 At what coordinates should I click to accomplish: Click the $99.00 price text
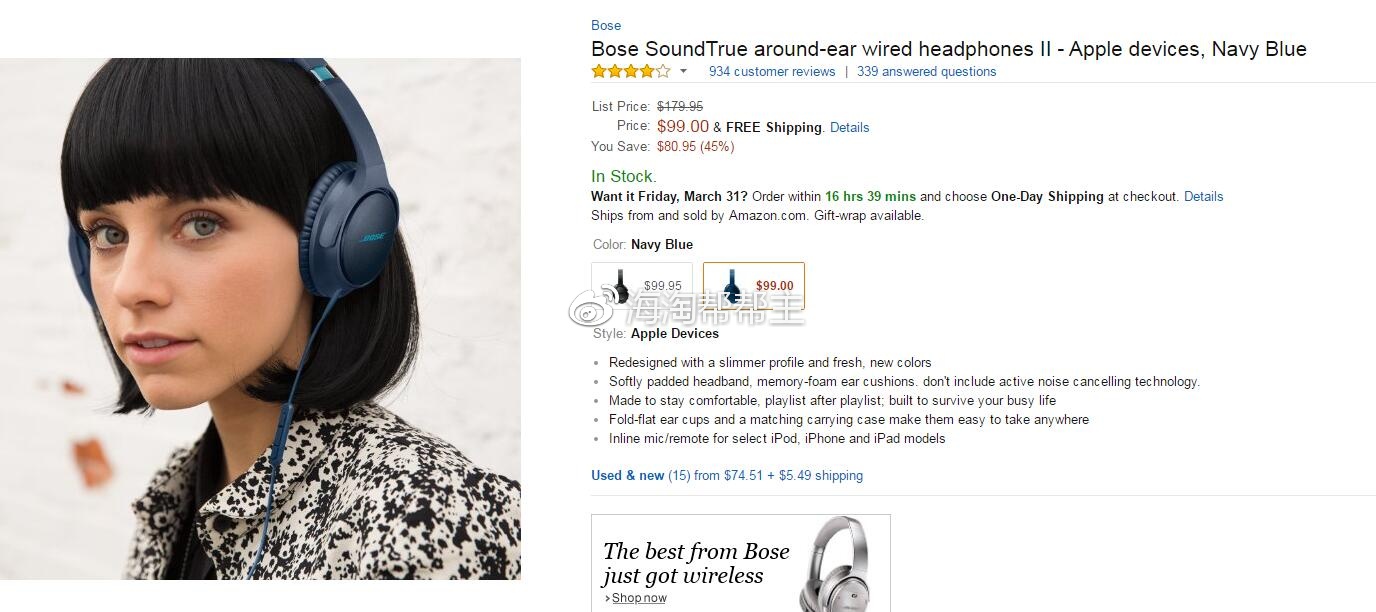pos(683,126)
